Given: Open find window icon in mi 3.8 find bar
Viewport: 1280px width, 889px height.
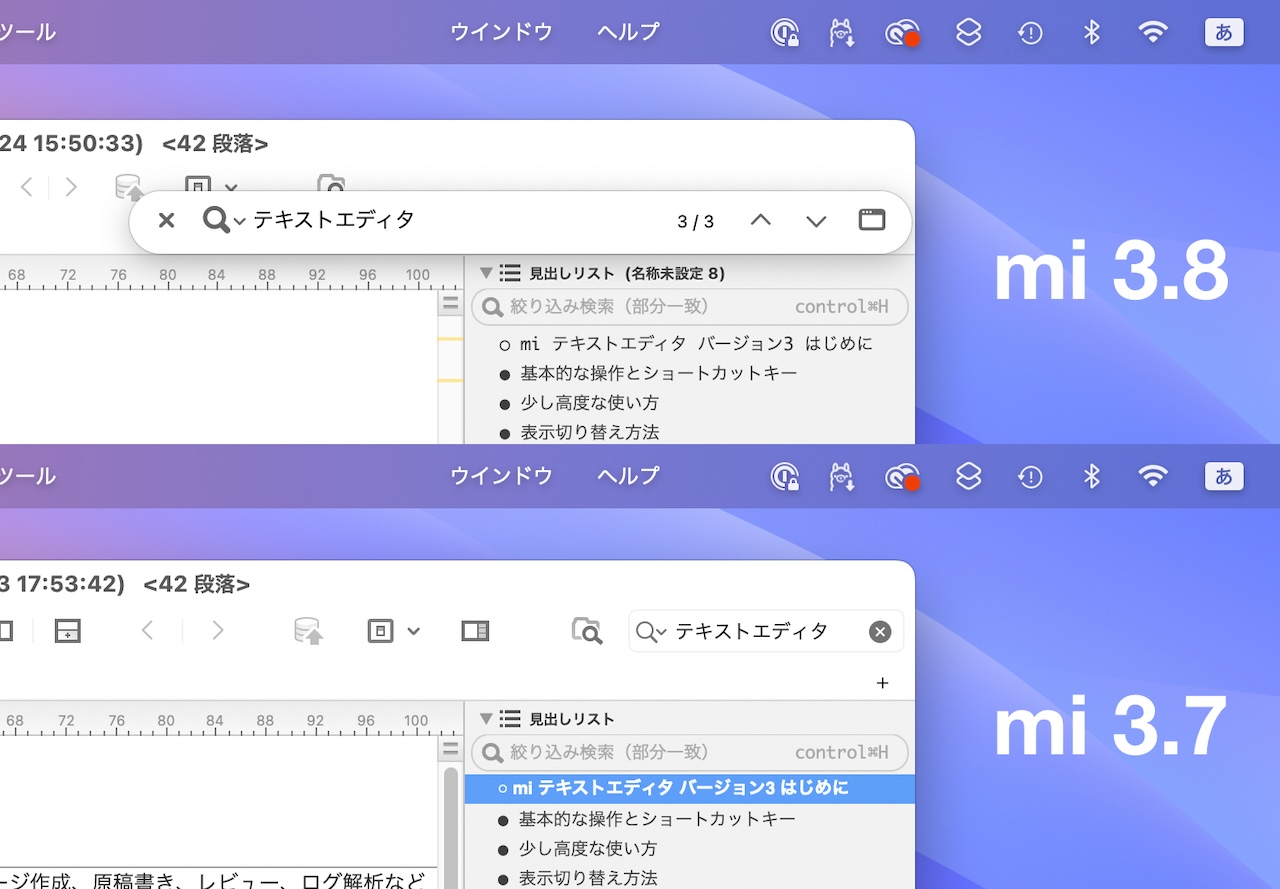Looking at the screenshot, I should click(872, 220).
